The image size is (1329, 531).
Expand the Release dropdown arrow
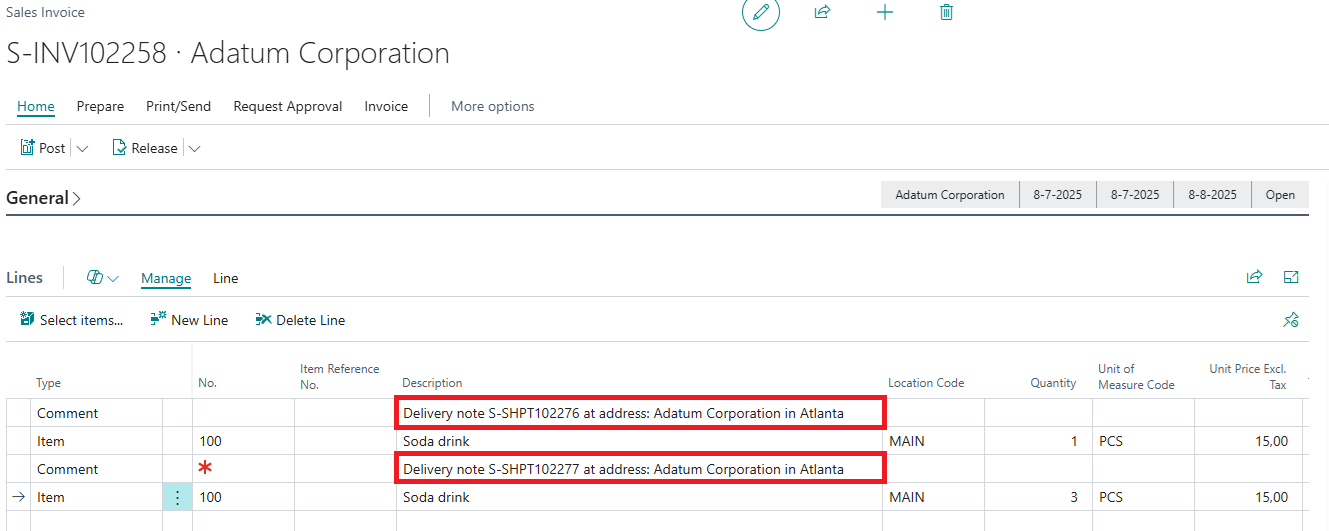tap(194, 148)
